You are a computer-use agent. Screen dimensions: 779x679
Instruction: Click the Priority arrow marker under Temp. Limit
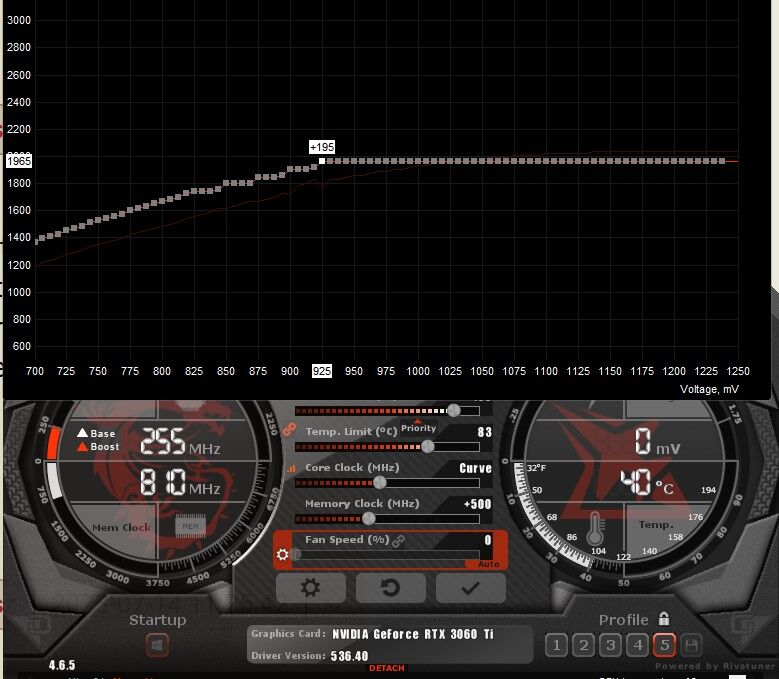tap(418, 422)
